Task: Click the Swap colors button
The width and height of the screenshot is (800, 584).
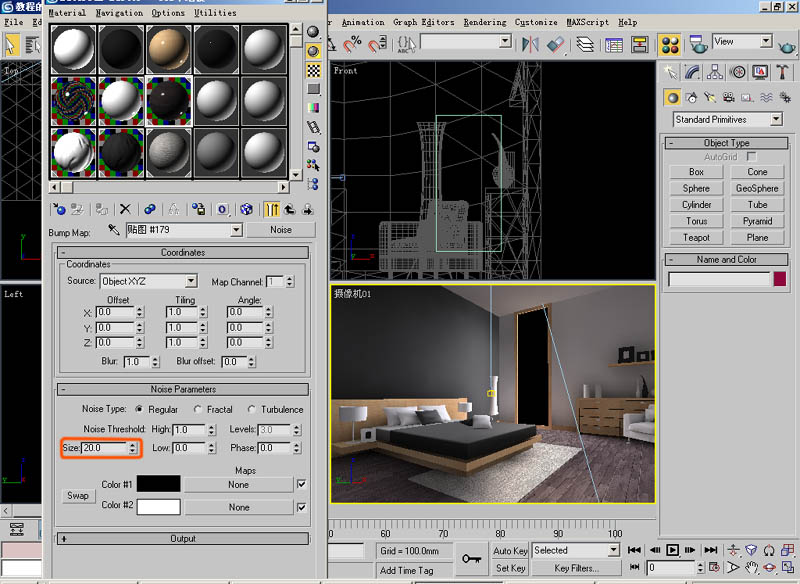Action: (78, 496)
